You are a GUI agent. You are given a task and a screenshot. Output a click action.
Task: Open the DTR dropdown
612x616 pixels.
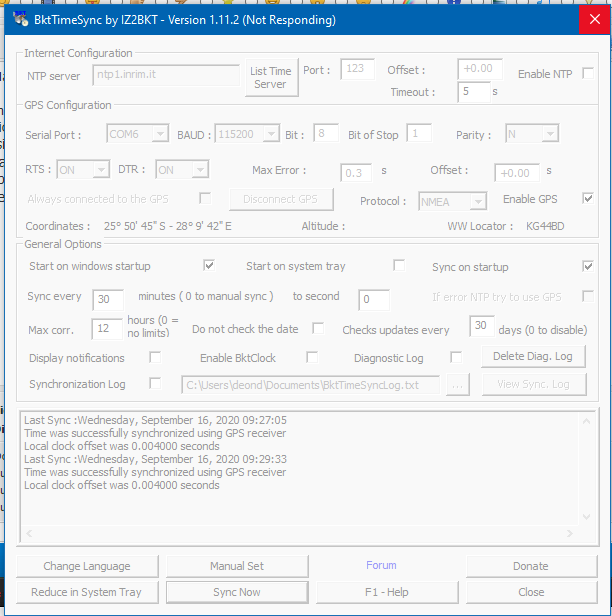tap(200, 170)
